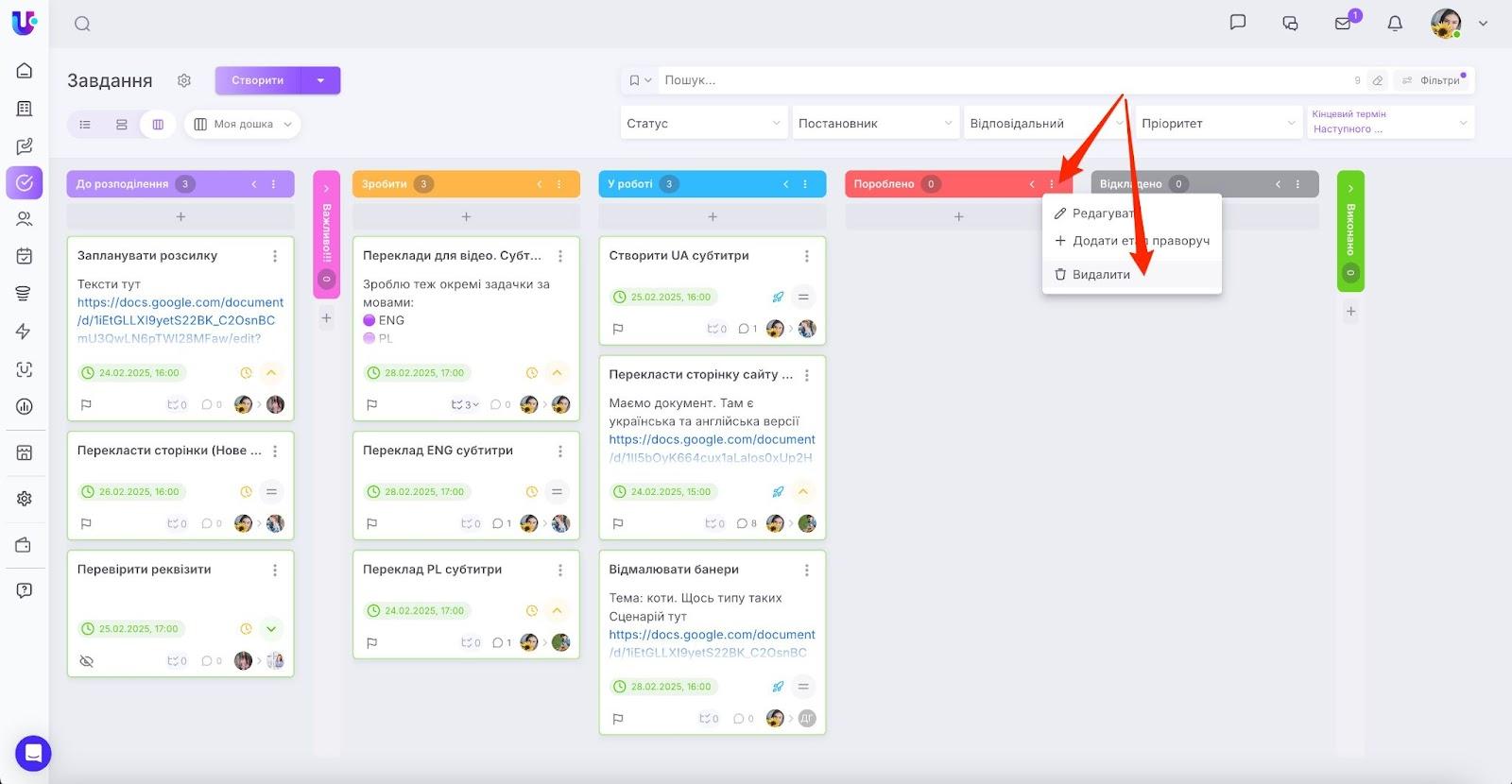Image resolution: width=1512 pixels, height=784 pixels.
Task: Click rocket status icon on Створити UA субтитри
Action: point(778,297)
